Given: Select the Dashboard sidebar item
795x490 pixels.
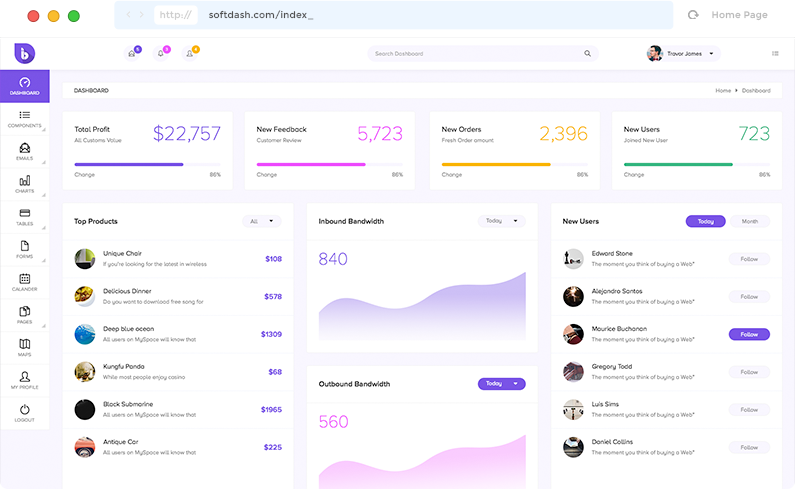Looking at the screenshot, I should 25,86.
